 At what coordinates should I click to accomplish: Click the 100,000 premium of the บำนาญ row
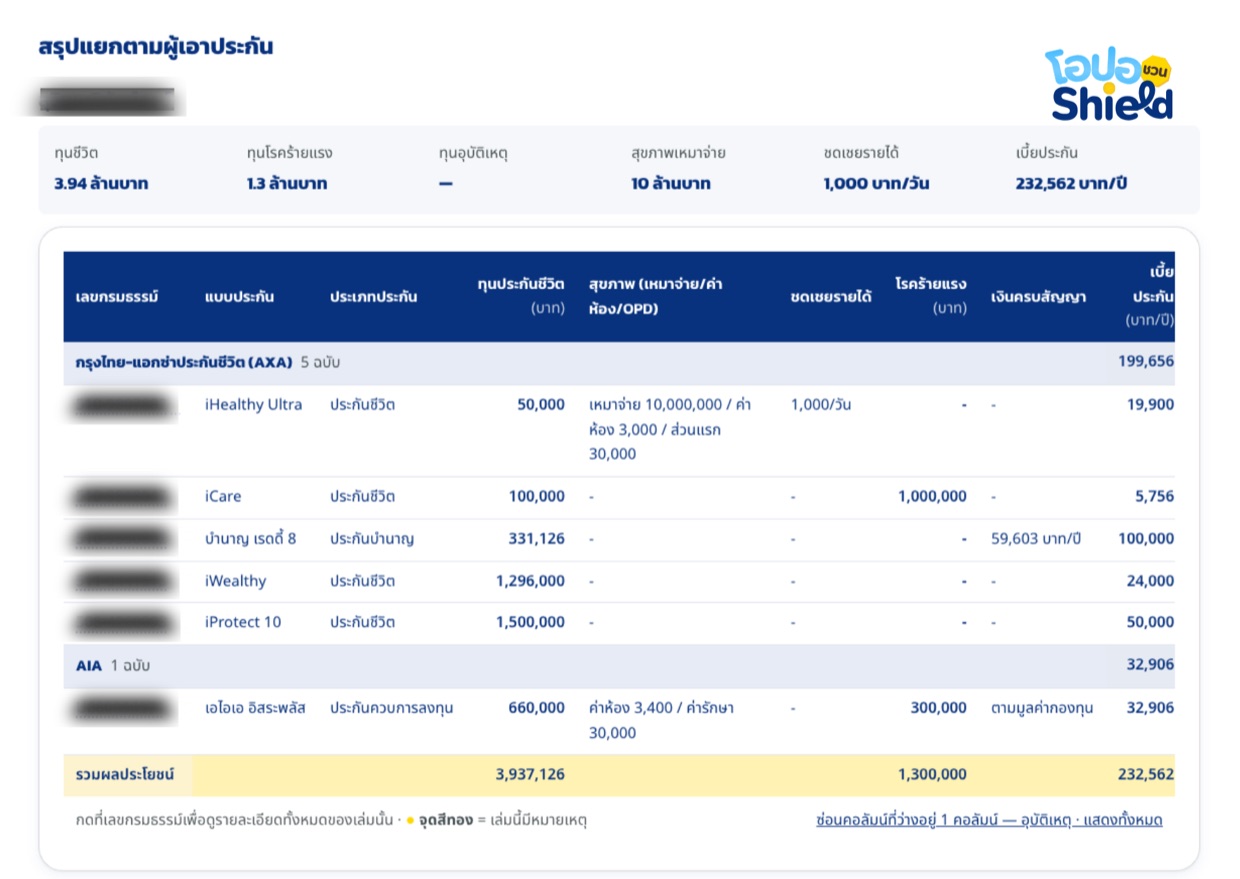(1146, 539)
